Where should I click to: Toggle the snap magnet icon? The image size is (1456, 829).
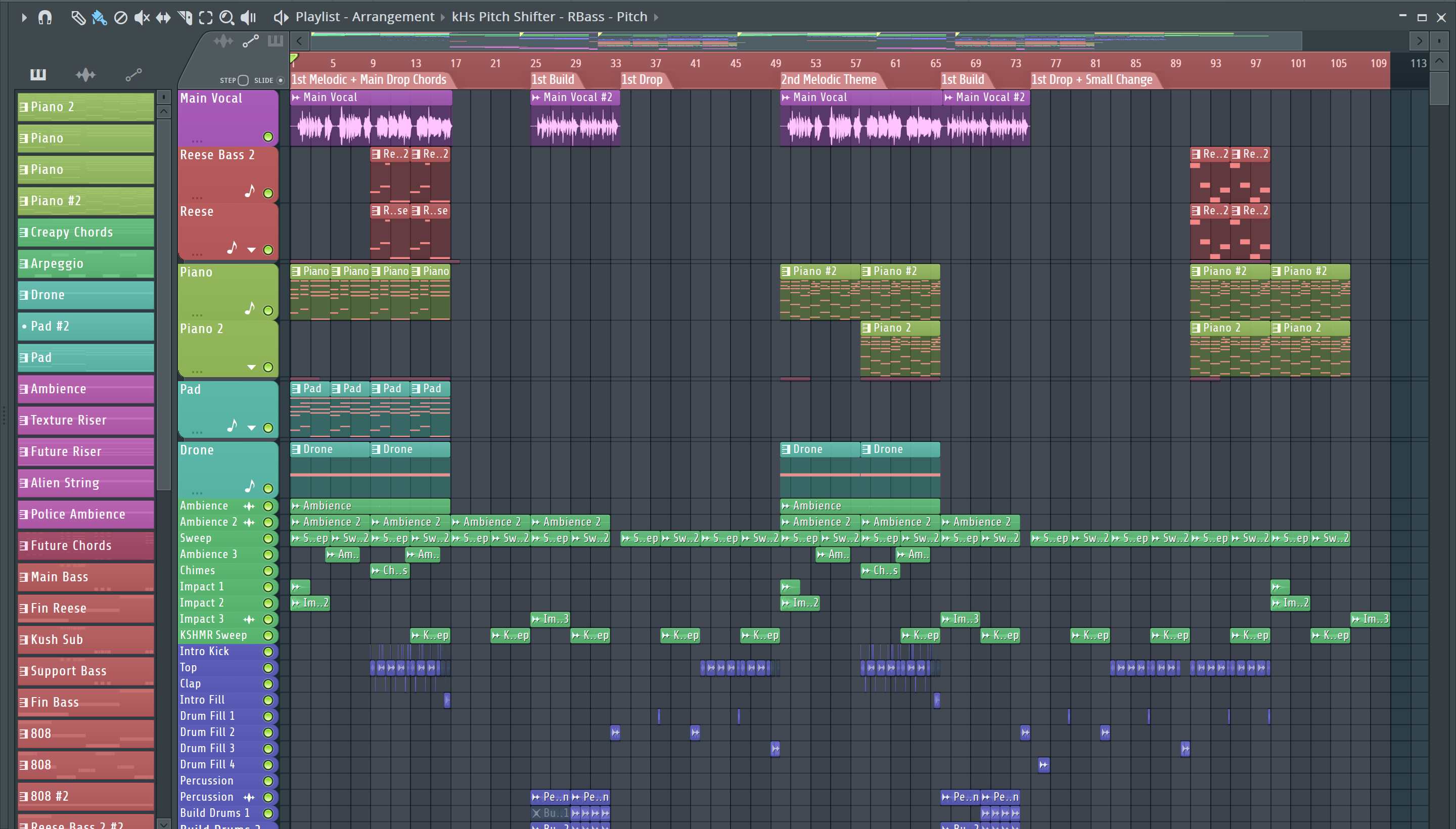(x=45, y=18)
